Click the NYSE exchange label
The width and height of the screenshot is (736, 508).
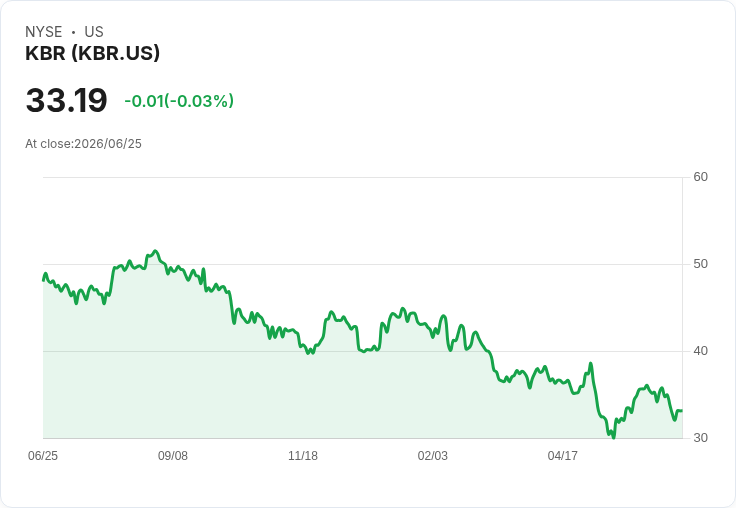(x=44, y=32)
